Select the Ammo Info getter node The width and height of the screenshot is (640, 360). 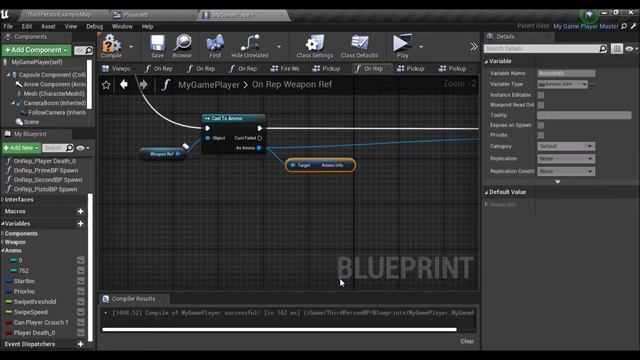tap(320, 165)
